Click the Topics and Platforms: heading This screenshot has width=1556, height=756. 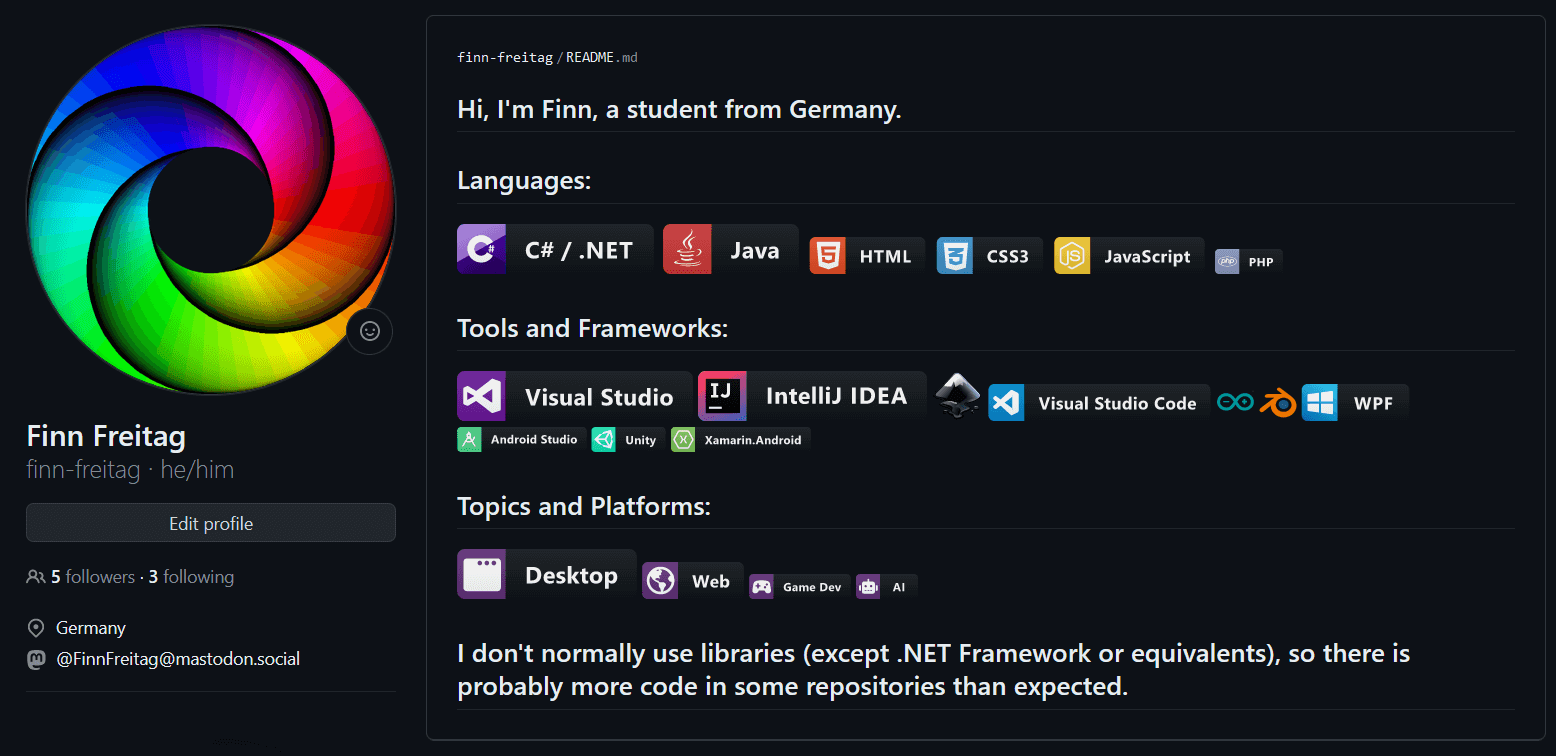click(584, 506)
